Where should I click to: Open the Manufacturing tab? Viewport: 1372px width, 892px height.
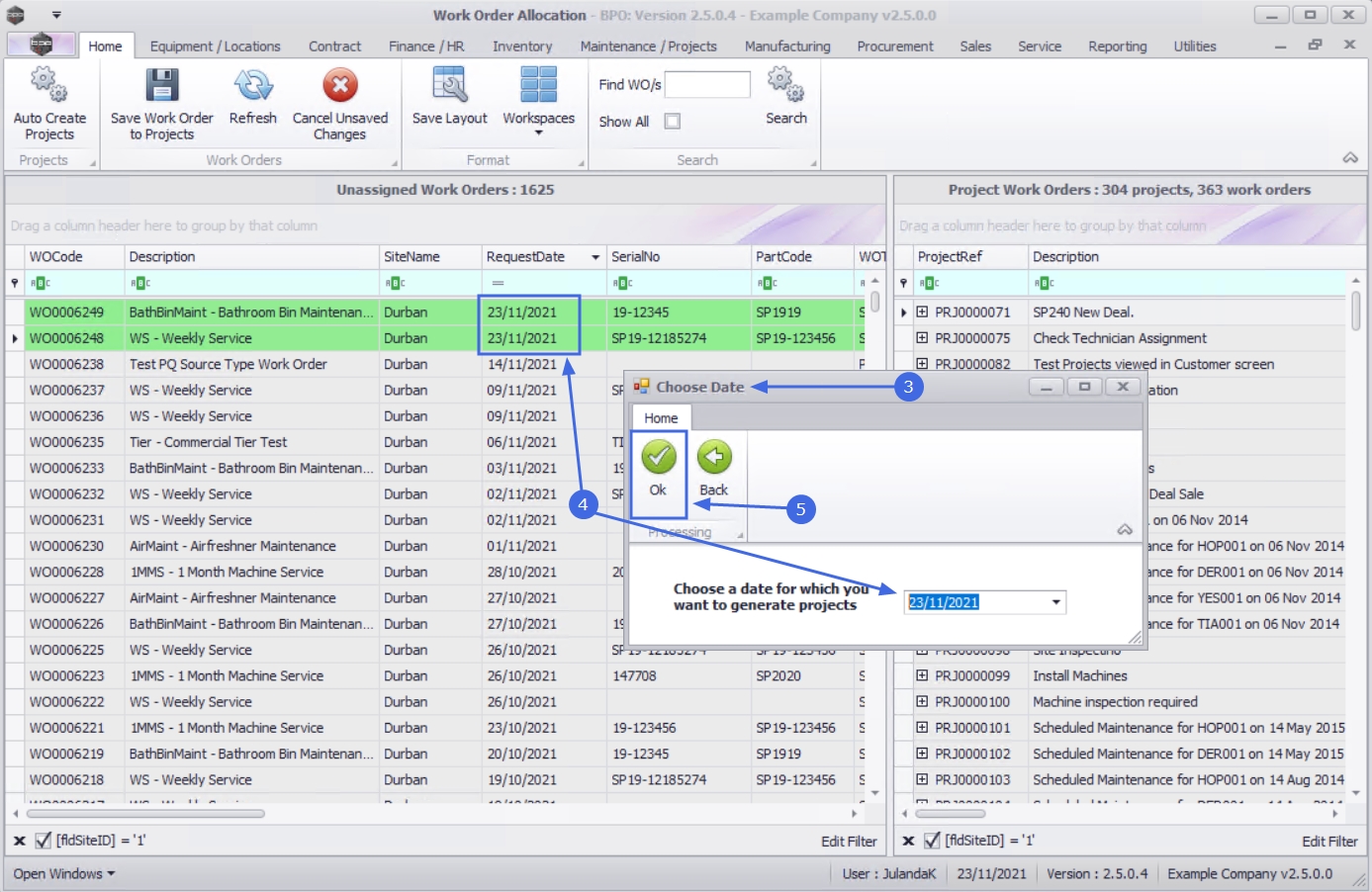(787, 46)
